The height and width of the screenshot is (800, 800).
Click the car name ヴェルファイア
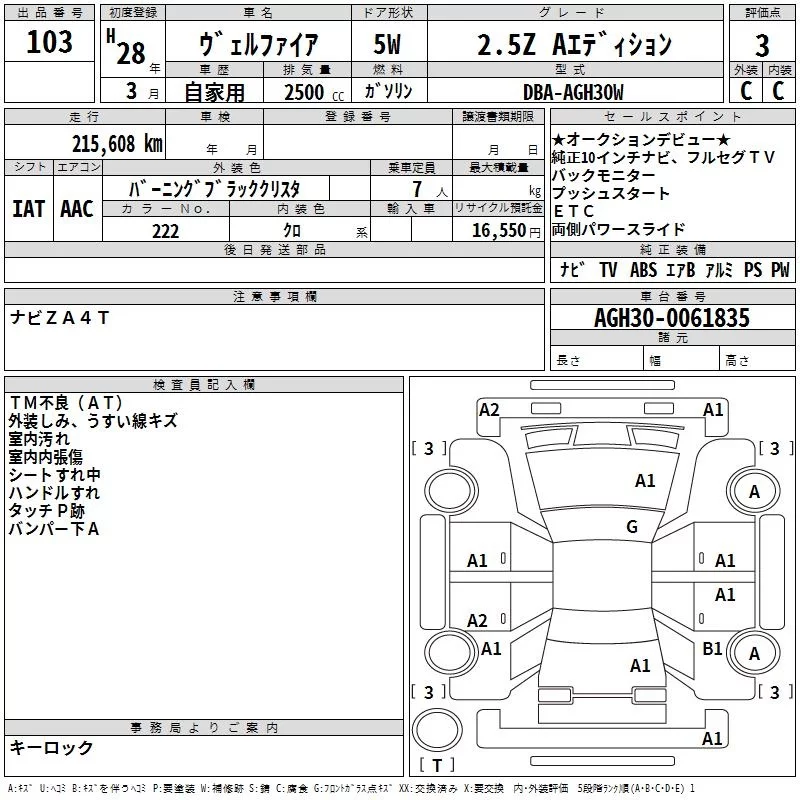coord(258,44)
